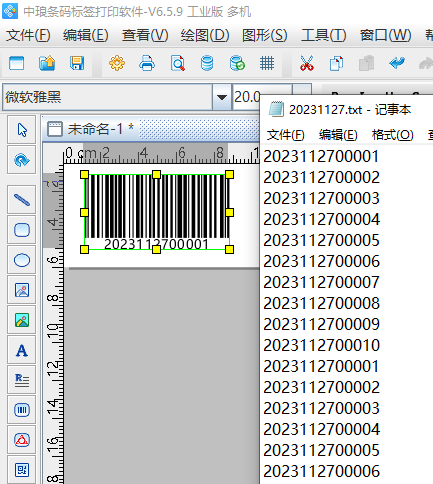433x484 pixels.
Task: Select the rich text R tool
Action: (22, 380)
